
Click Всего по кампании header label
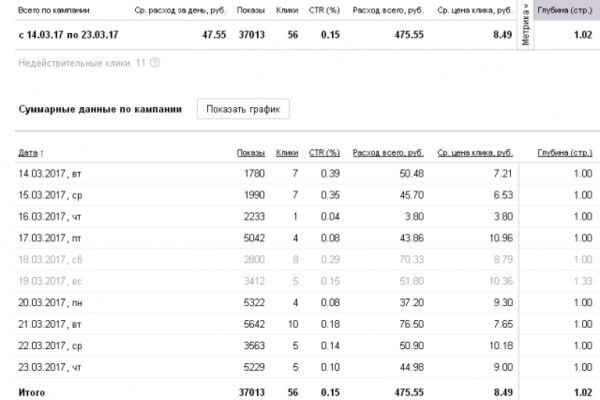tap(54, 10)
